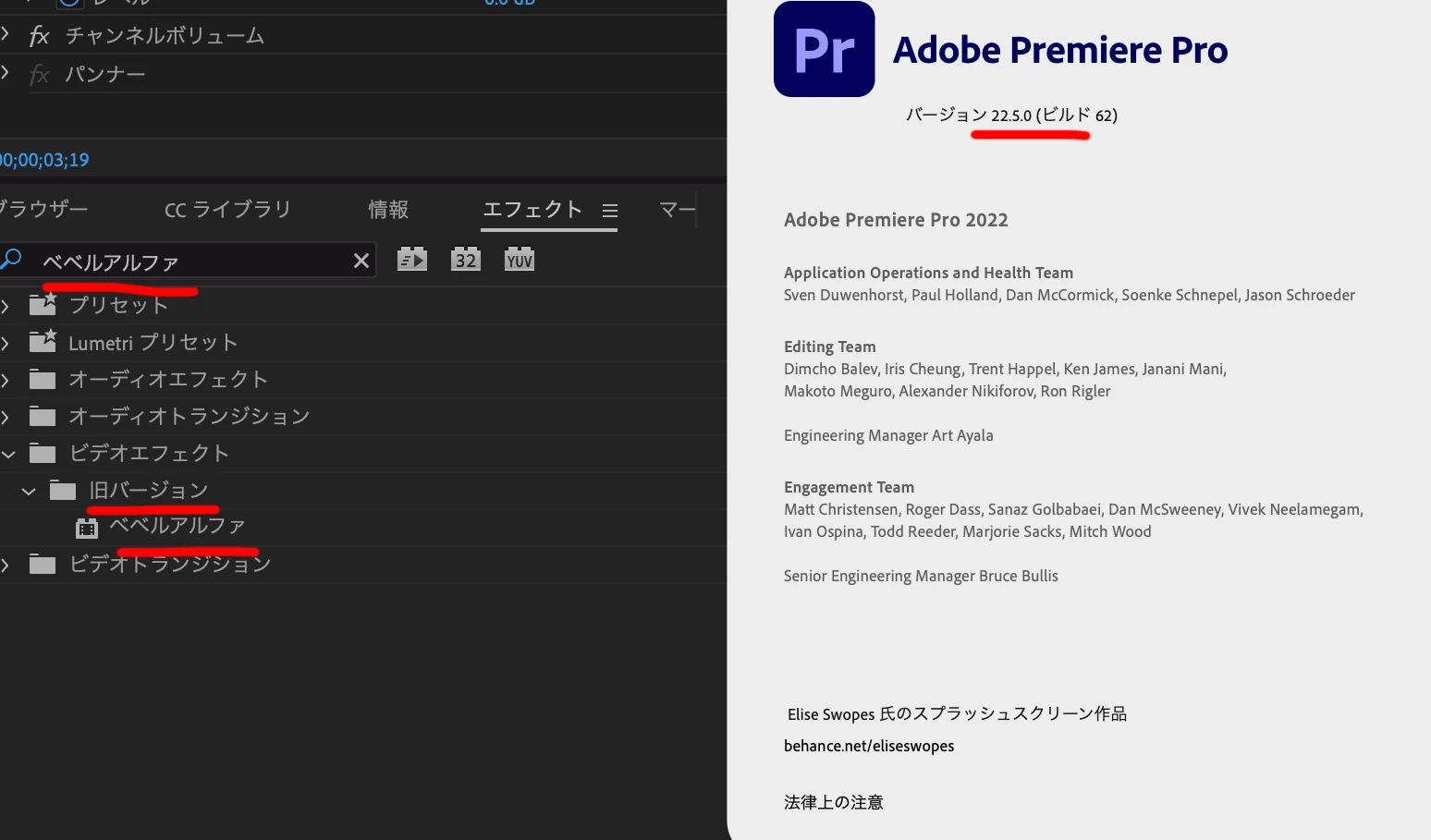
Task: Expand the Lumetri プリセット folder
Action: [6, 343]
